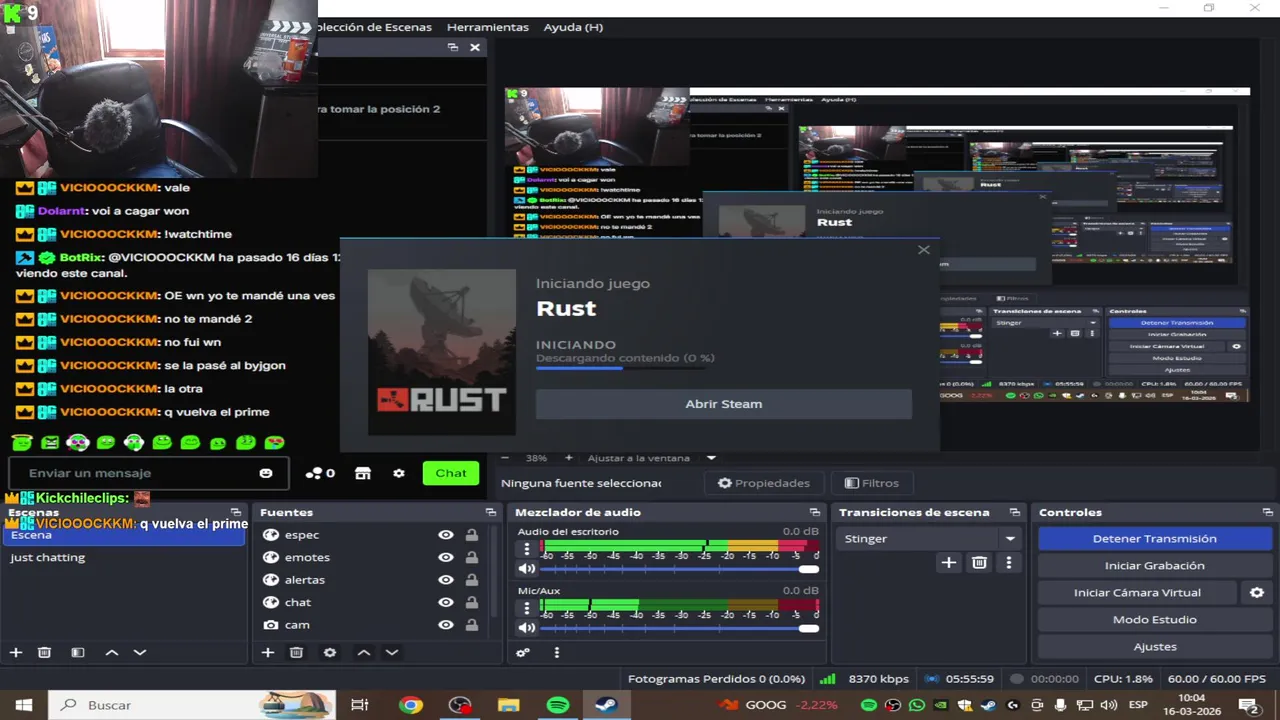Screen dimensions: 1280x720
Task: Select the just chatting scene
Action: [124, 557]
